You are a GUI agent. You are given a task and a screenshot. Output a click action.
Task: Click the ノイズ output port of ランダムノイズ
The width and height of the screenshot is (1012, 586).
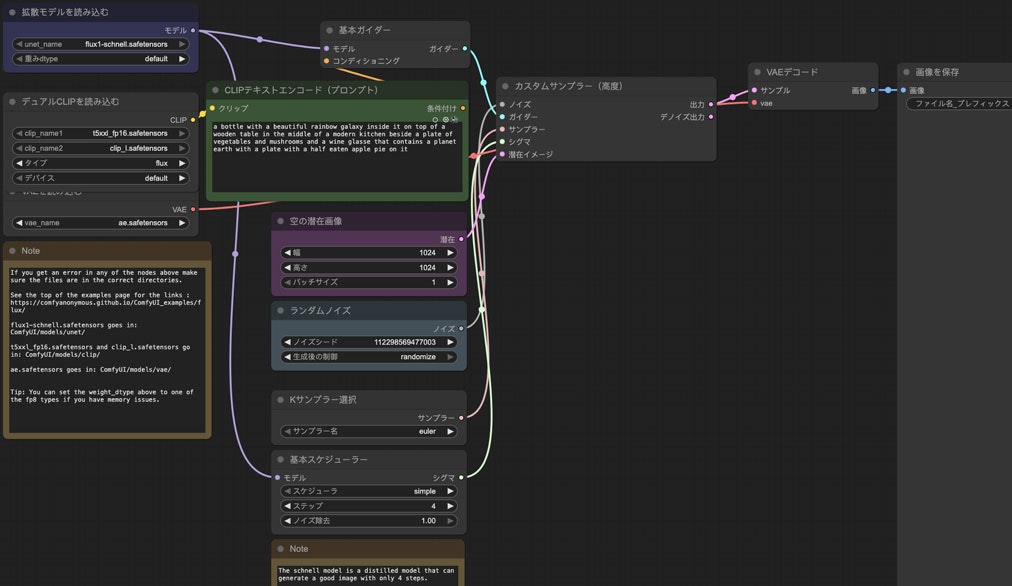coord(461,329)
